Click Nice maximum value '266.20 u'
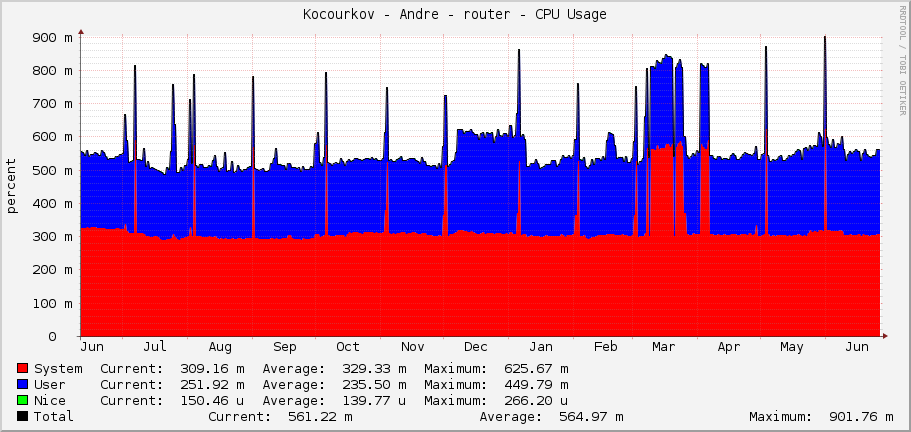This screenshot has height=432, width=911. click(x=536, y=401)
